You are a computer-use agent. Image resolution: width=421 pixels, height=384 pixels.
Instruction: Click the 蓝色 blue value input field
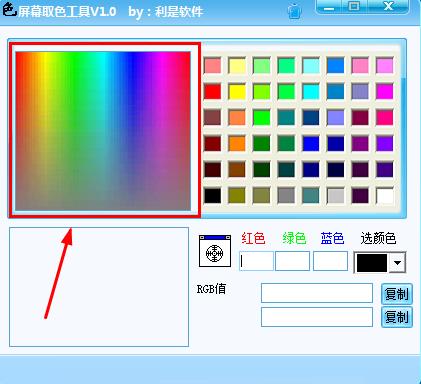click(x=330, y=261)
